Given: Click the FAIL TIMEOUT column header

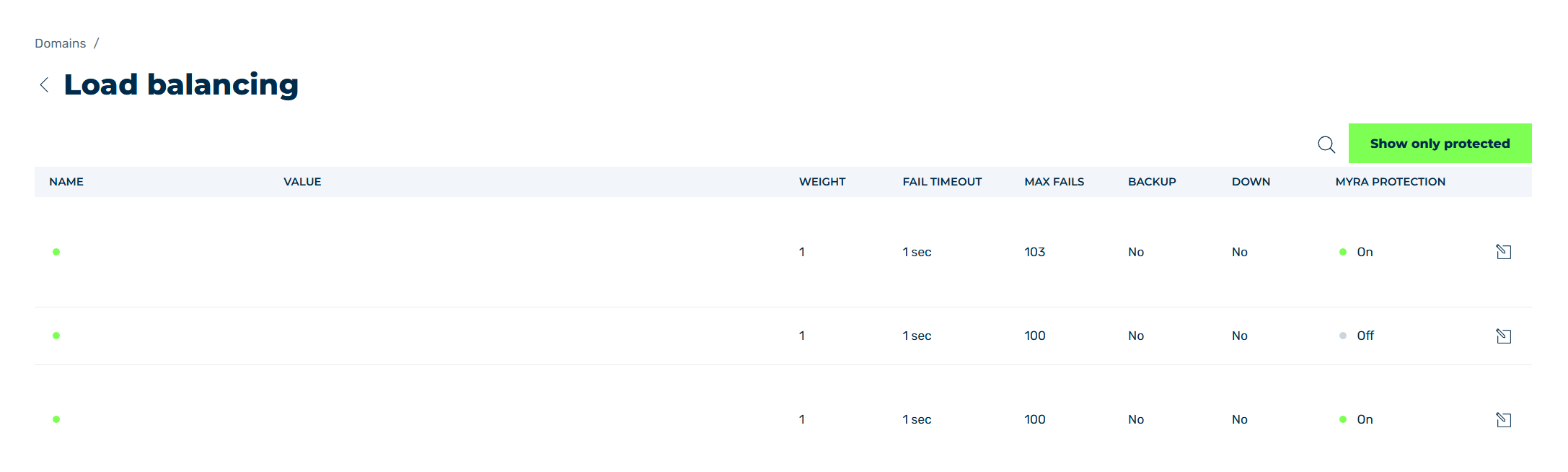Looking at the screenshot, I should [x=942, y=182].
